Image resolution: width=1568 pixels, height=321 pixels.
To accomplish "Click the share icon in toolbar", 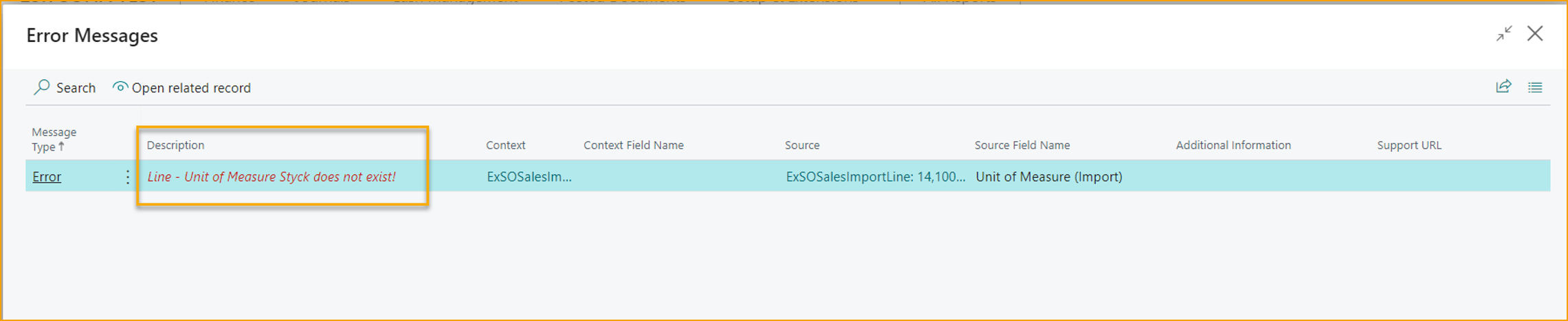I will pyautogui.click(x=1503, y=87).
